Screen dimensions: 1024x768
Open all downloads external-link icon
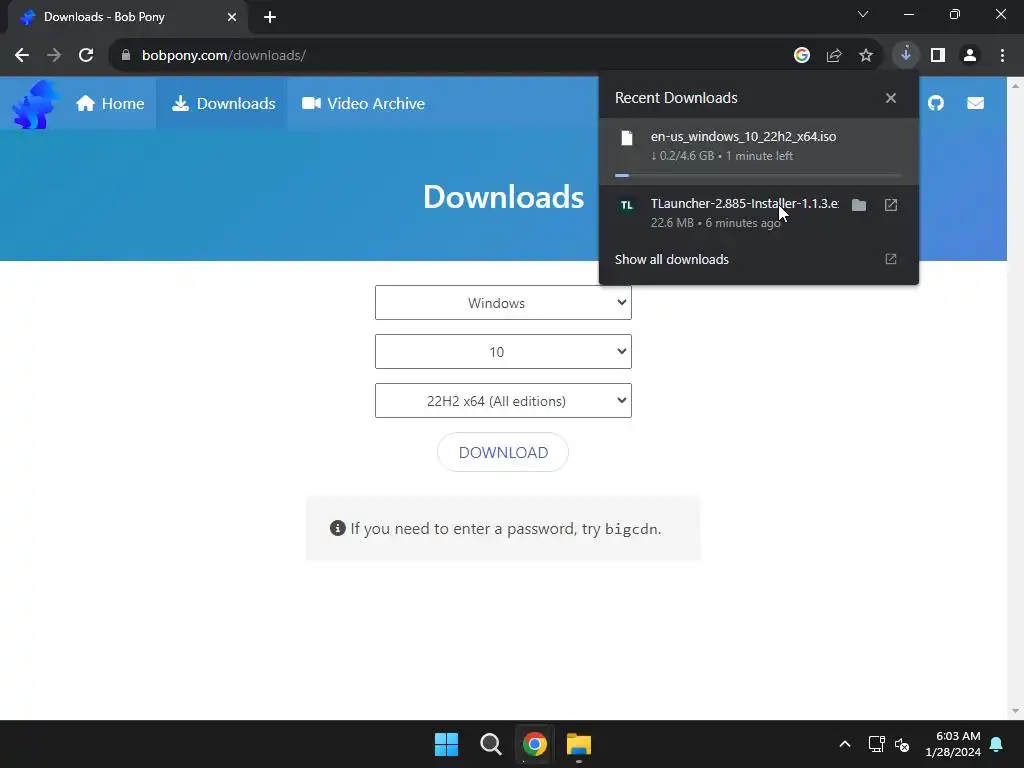pyautogui.click(x=891, y=259)
